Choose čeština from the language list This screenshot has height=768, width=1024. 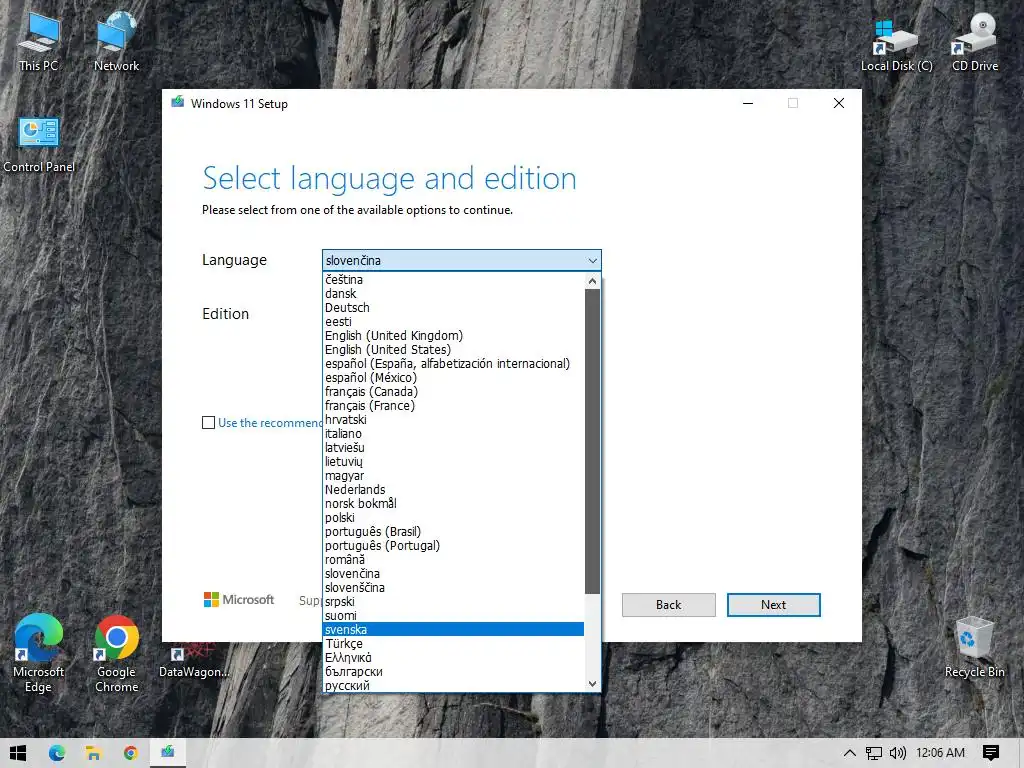click(x=454, y=280)
